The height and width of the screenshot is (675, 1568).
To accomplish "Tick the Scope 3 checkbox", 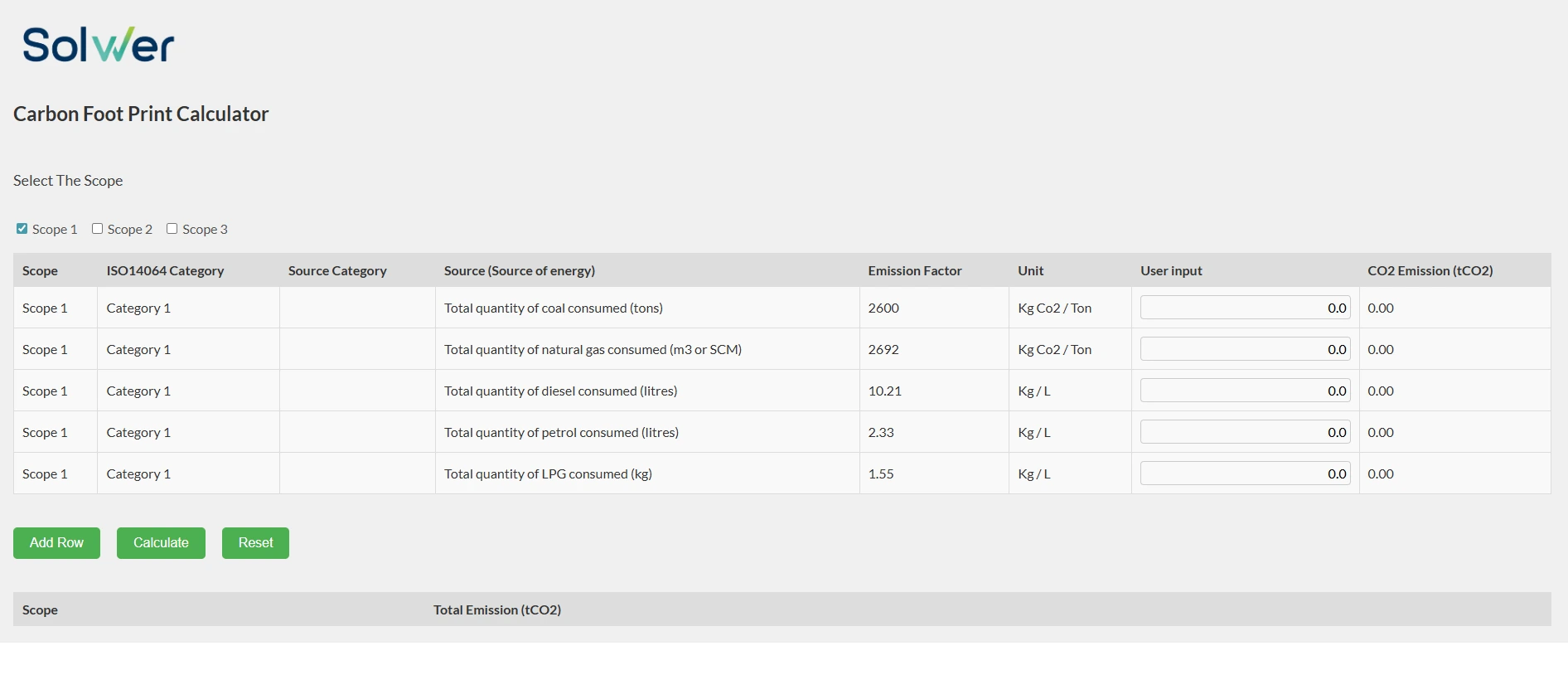I will (x=172, y=229).
